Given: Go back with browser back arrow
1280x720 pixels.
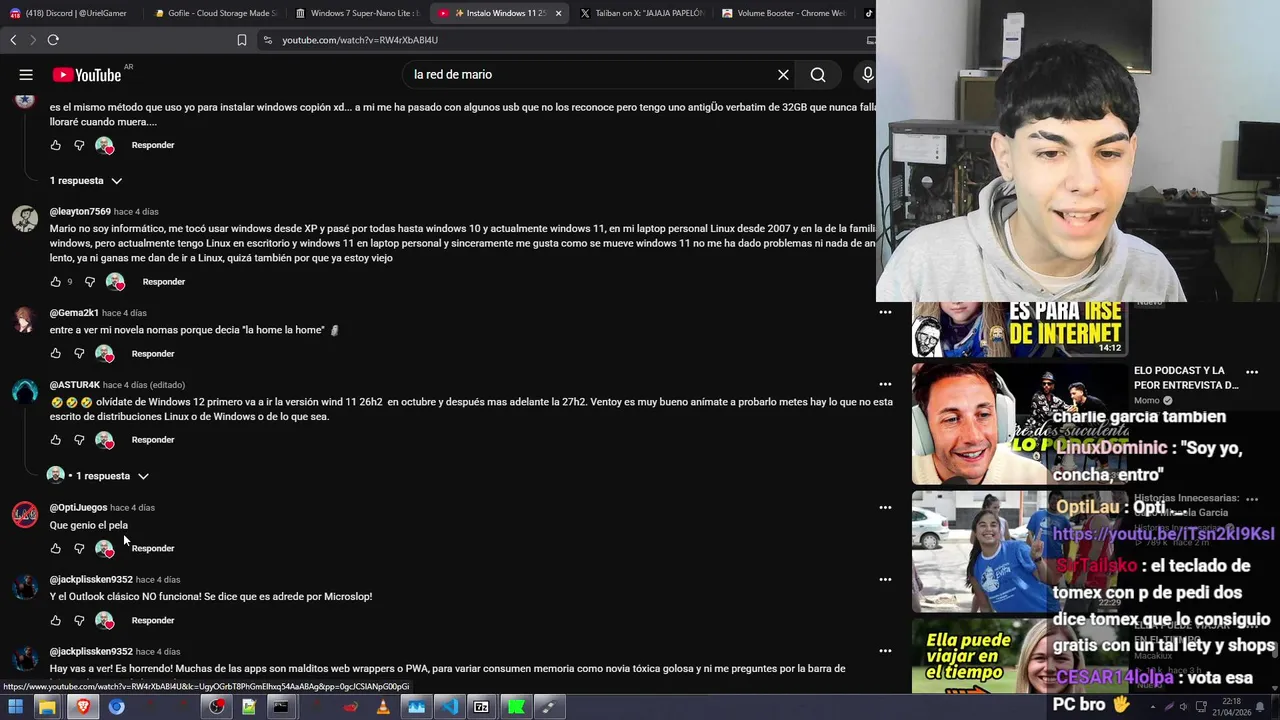Looking at the screenshot, I should point(13,40).
